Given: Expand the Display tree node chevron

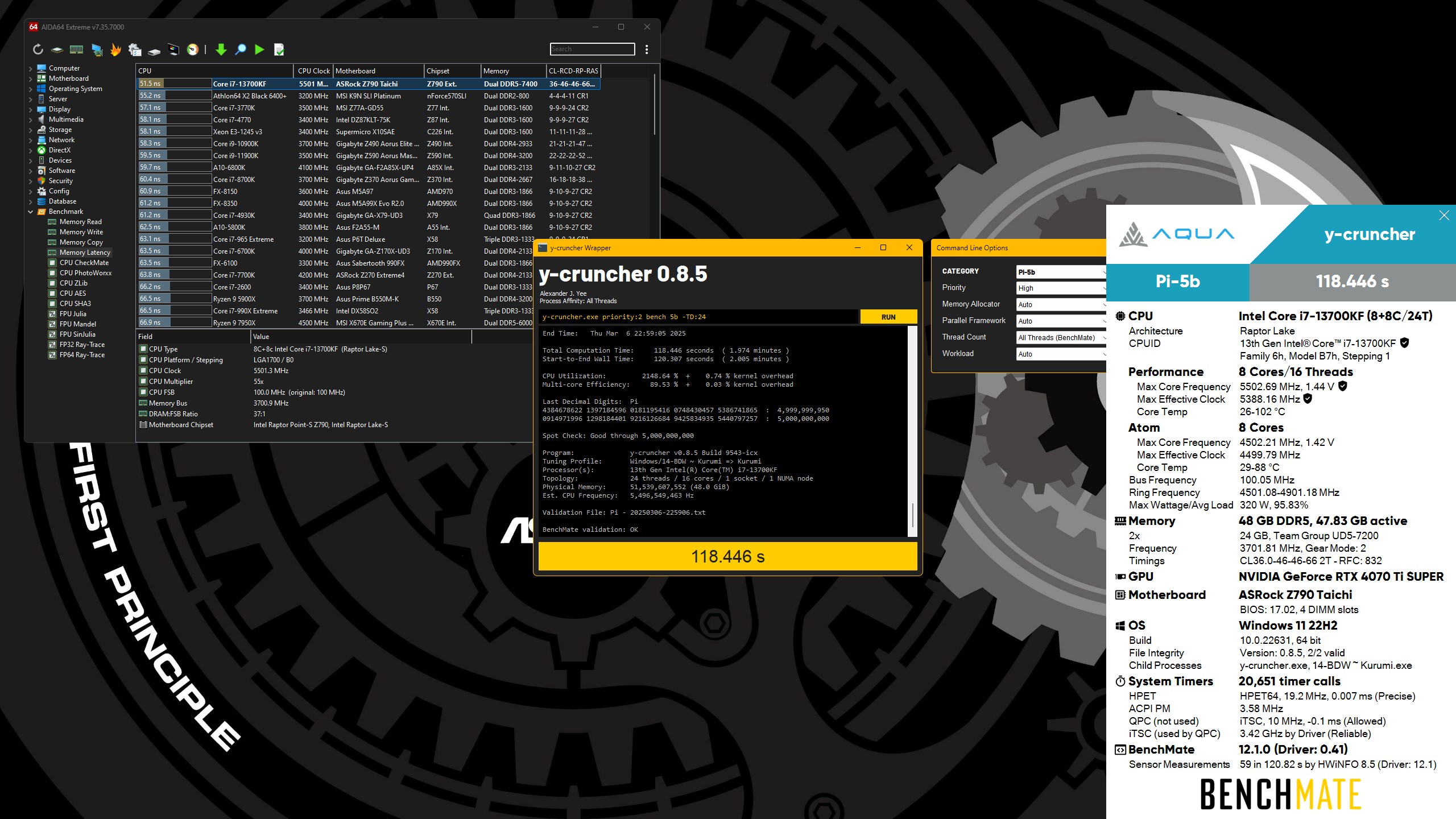Looking at the screenshot, I should pyautogui.click(x=31, y=109).
